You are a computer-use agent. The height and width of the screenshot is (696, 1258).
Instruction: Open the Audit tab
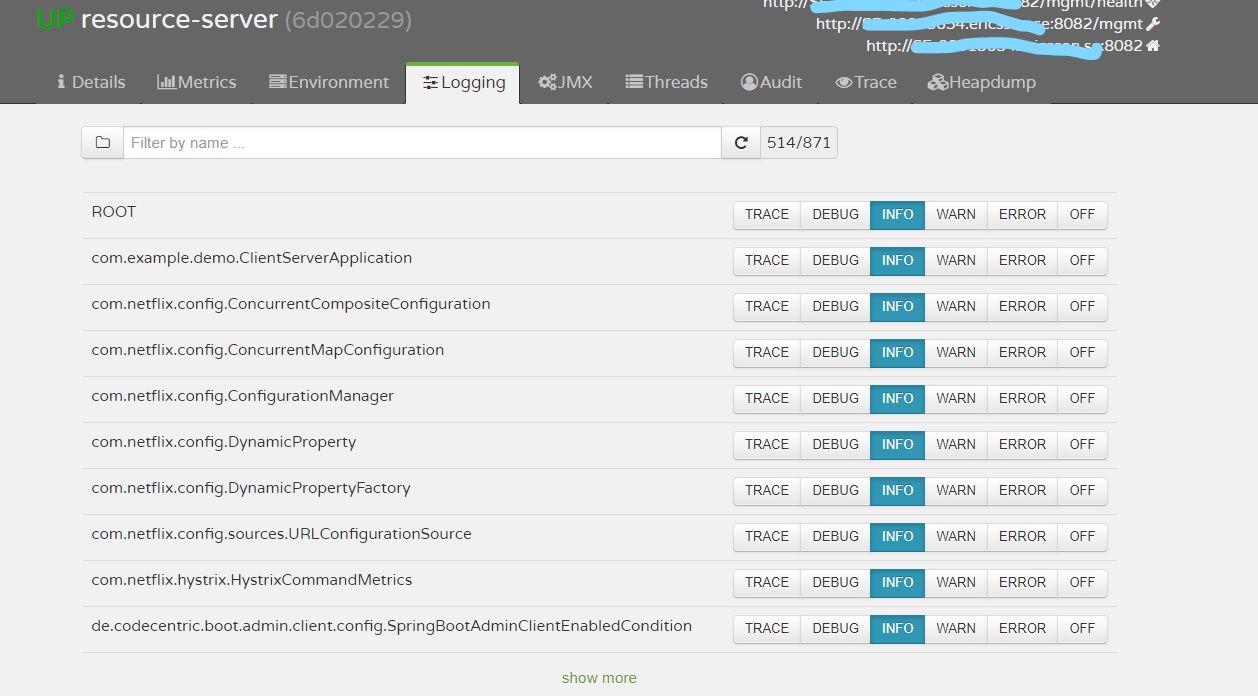772,82
